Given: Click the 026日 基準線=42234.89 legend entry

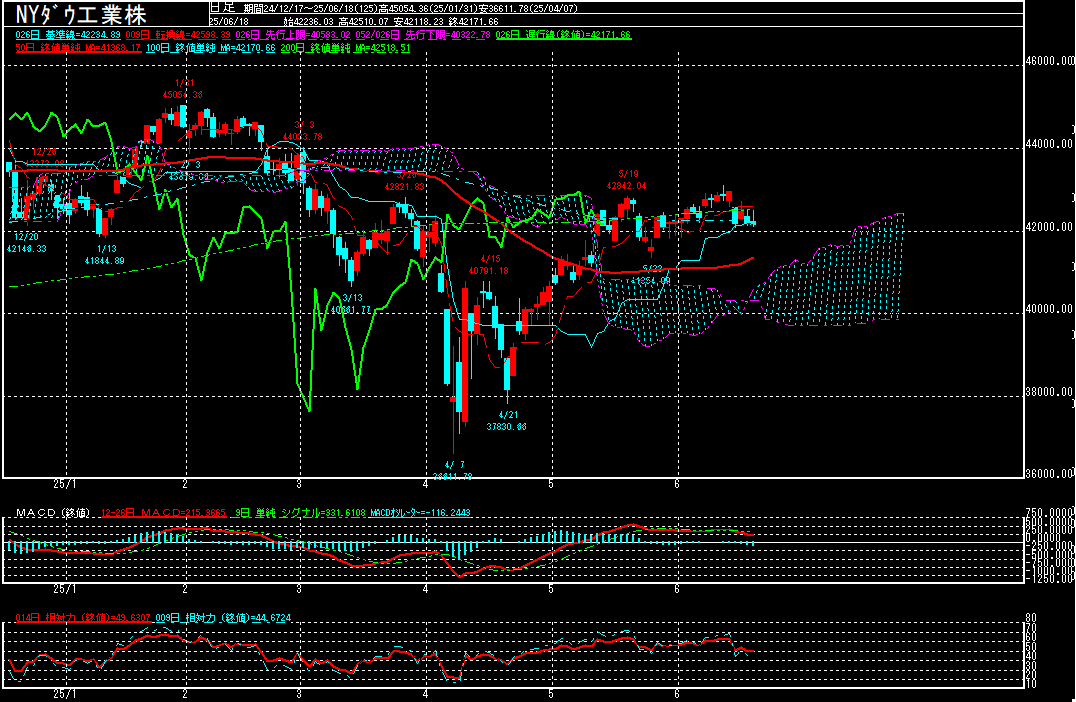Looking at the screenshot, I should point(68,35).
